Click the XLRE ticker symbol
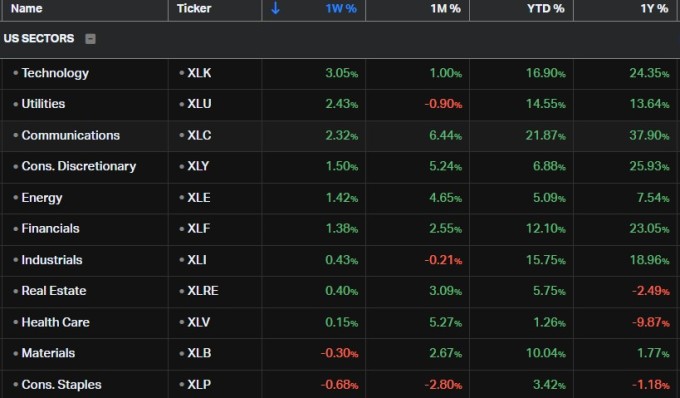Image resolution: width=680 pixels, height=398 pixels. coord(203,290)
